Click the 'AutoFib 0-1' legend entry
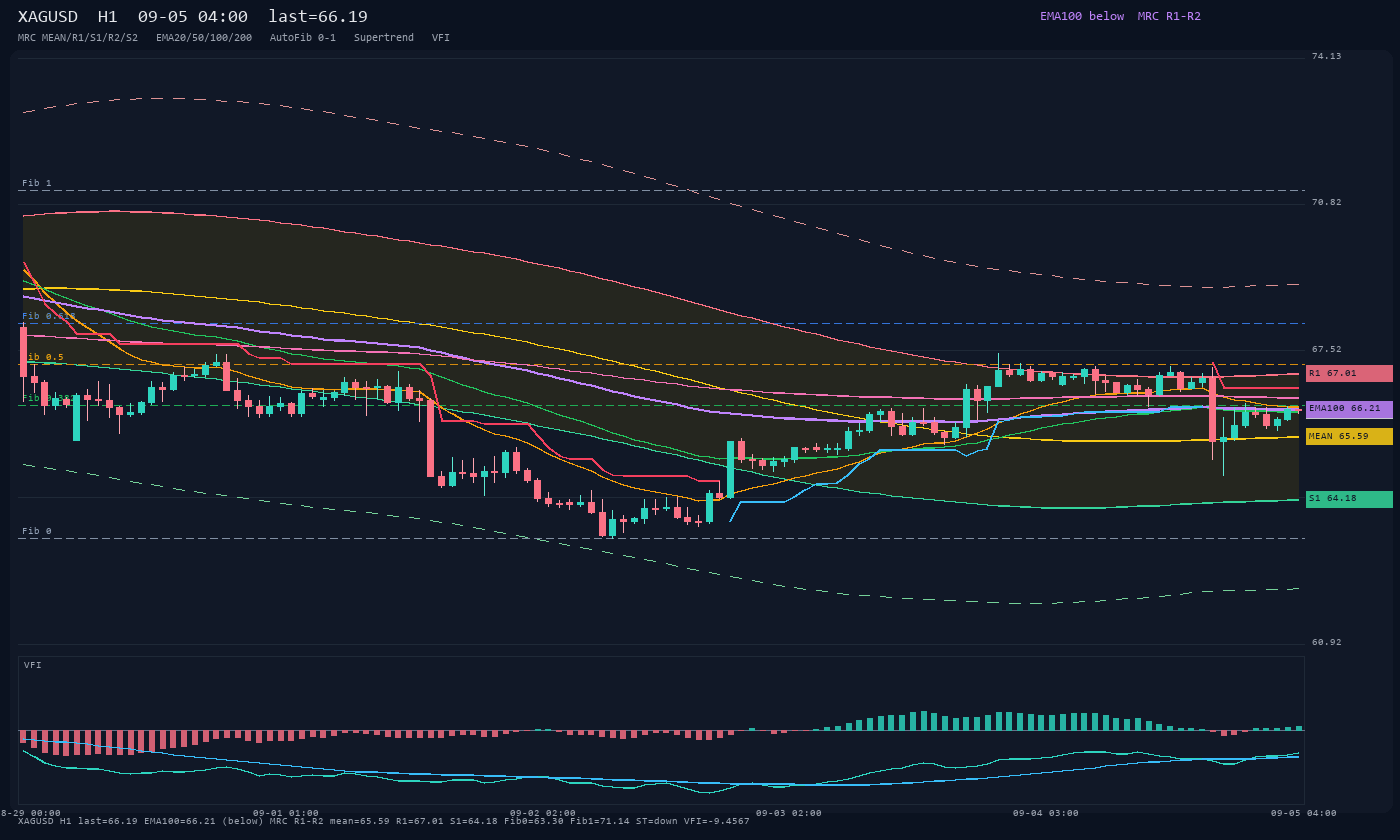The image size is (1400, 840). pyautogui.click(x=303, y=38)
